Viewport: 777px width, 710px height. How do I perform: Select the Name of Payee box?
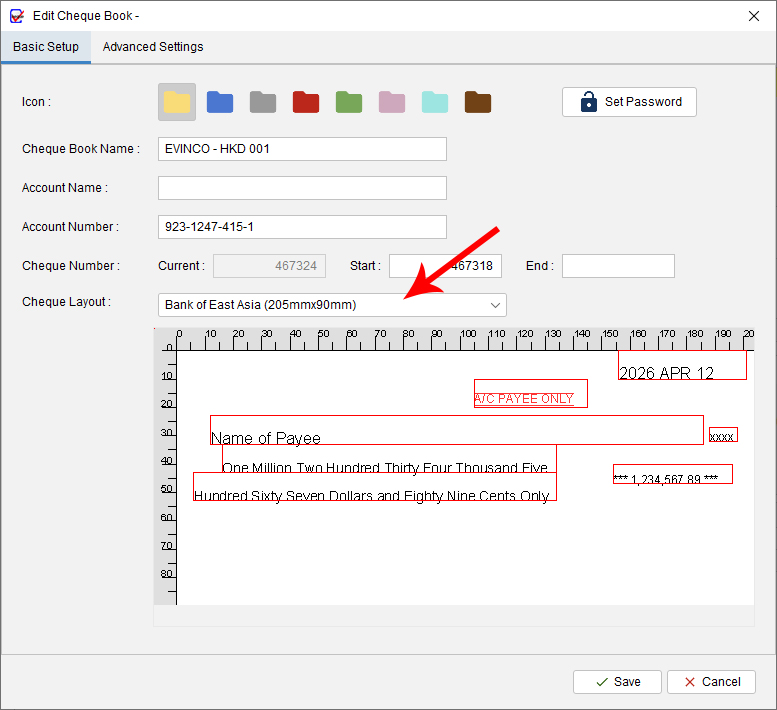pos(457,430)
